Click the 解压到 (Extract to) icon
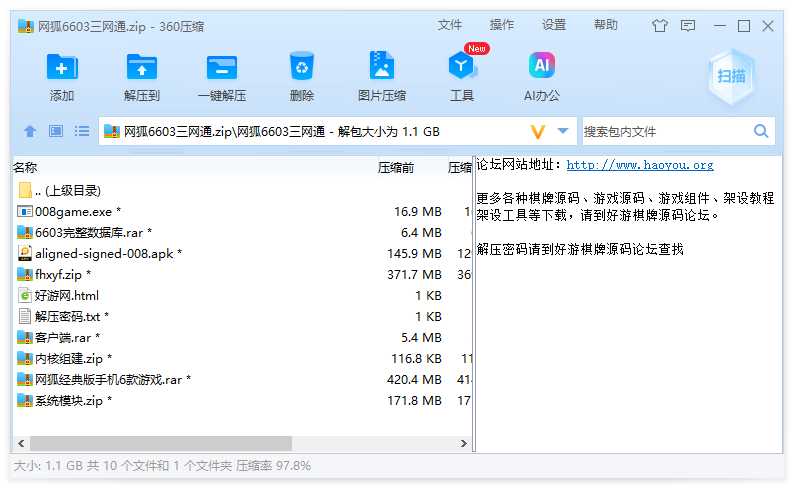The image size is (794, 488). [142, 67]
